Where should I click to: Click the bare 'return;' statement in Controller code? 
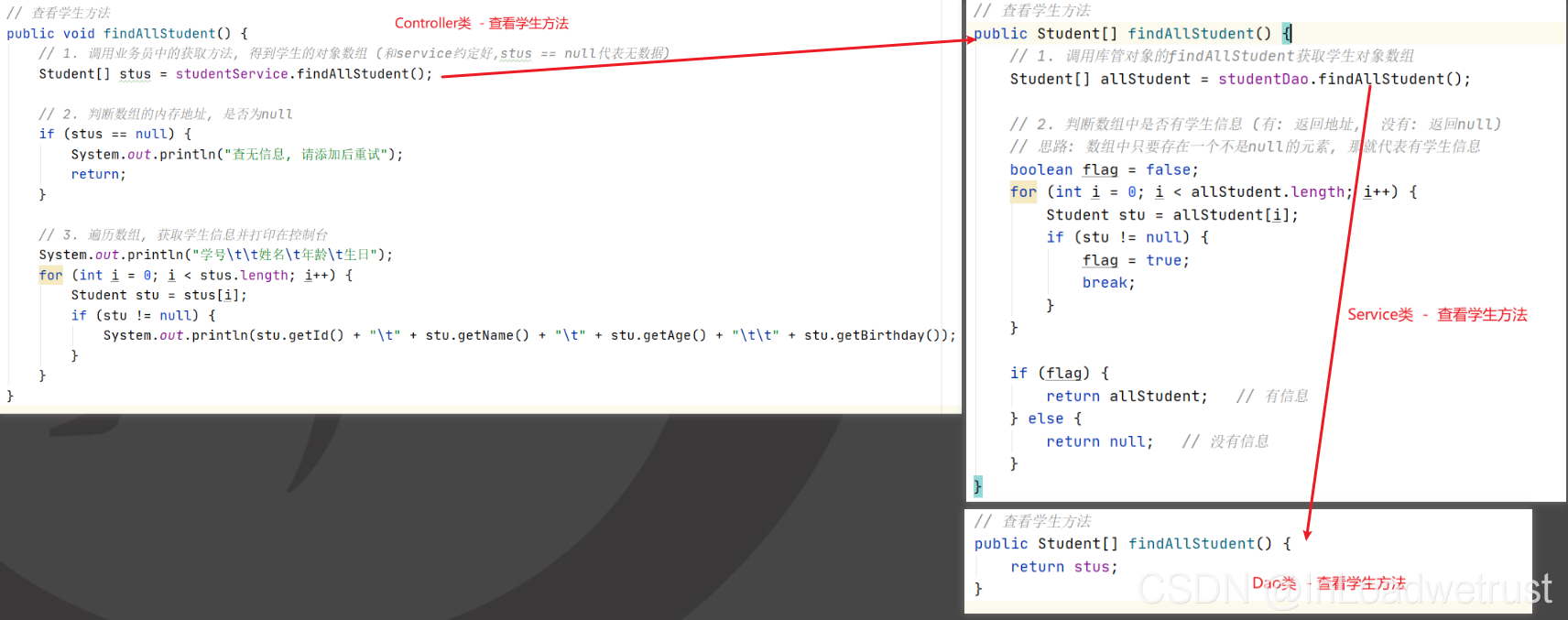(x=99, y=174)
